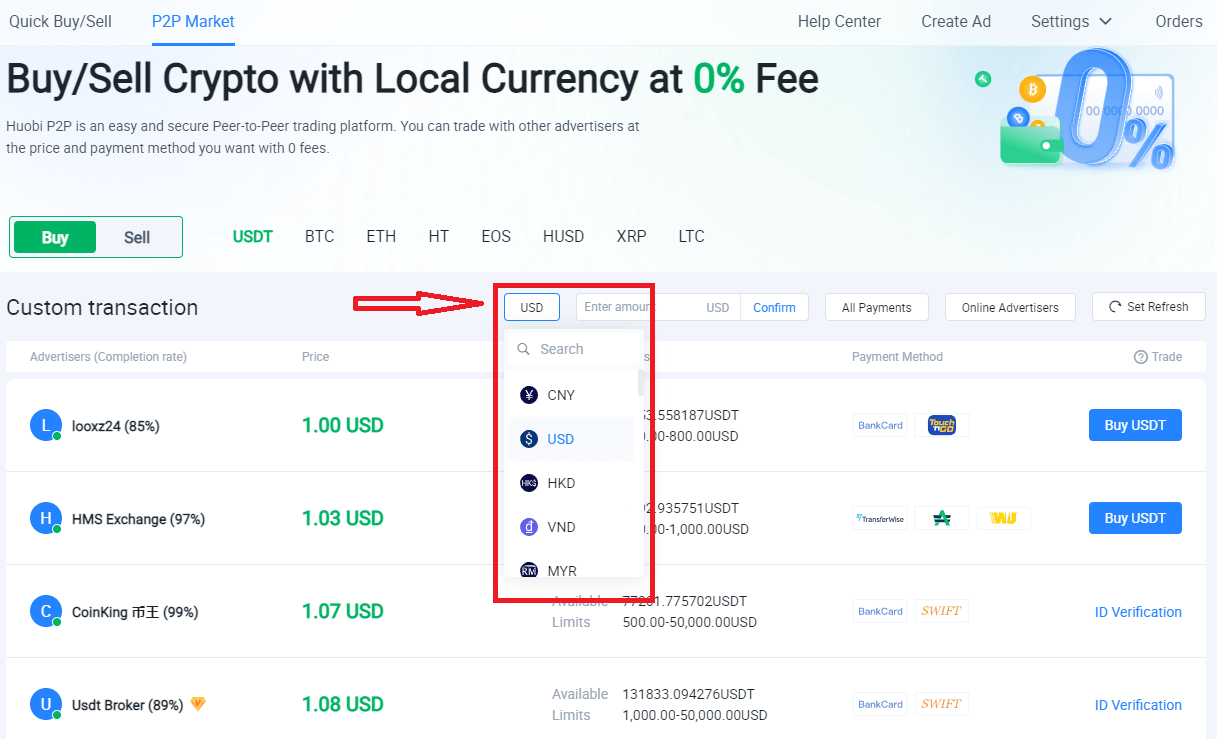This screenshot has width=1217, height=739.
Task: Click the HKD currency icon
Action: pos(529,483)
